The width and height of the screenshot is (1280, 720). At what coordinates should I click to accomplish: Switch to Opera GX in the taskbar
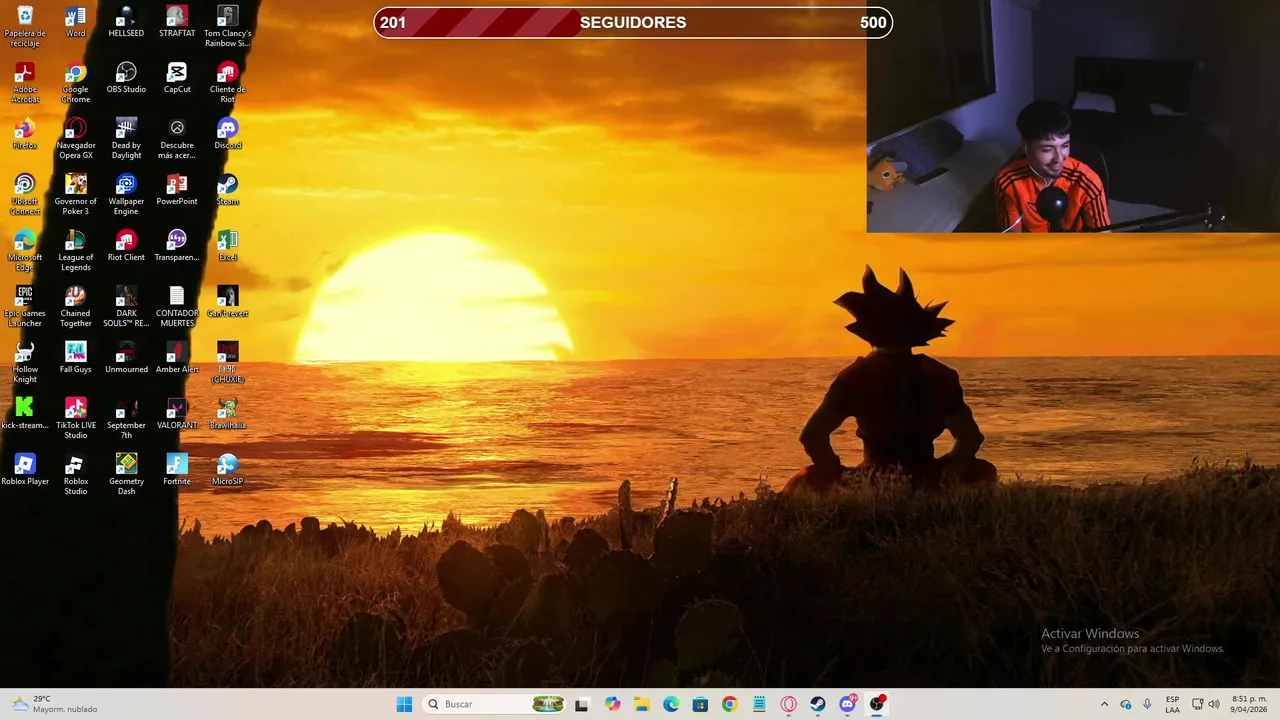[788, 704]
